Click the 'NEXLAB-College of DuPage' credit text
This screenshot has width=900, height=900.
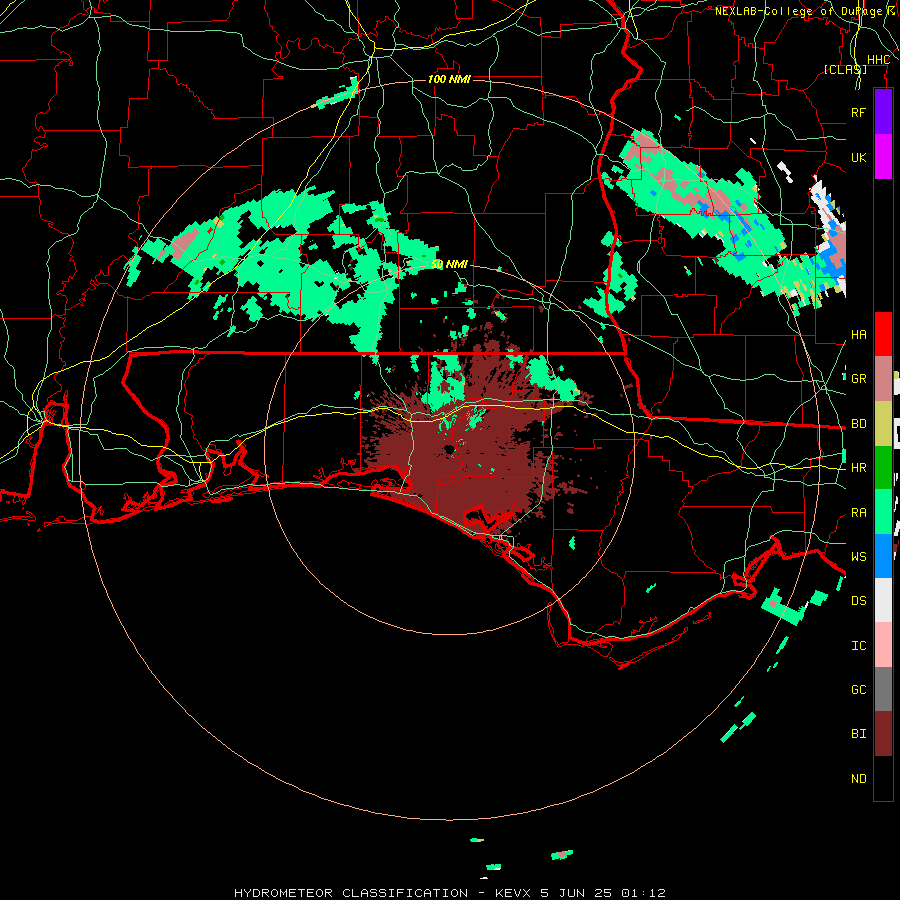tap(798, 11)
